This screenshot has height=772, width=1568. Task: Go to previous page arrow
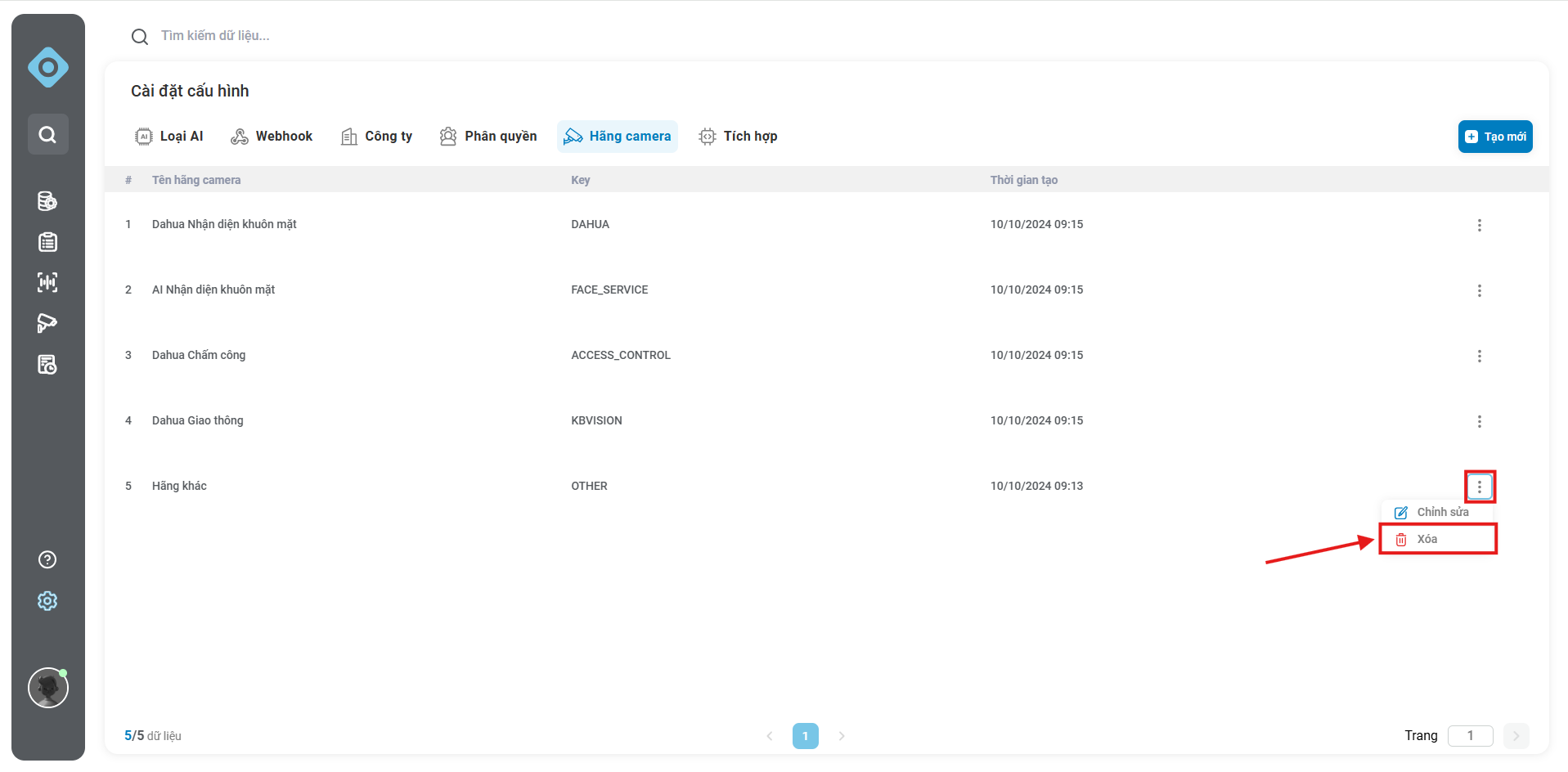(x=769, y=736)
